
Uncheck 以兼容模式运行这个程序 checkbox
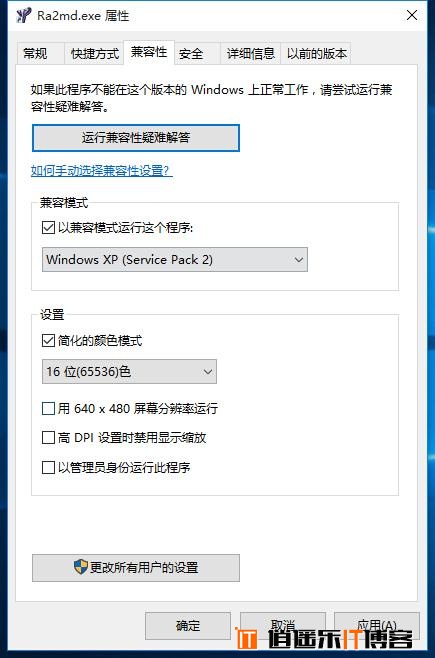[48, 227]
